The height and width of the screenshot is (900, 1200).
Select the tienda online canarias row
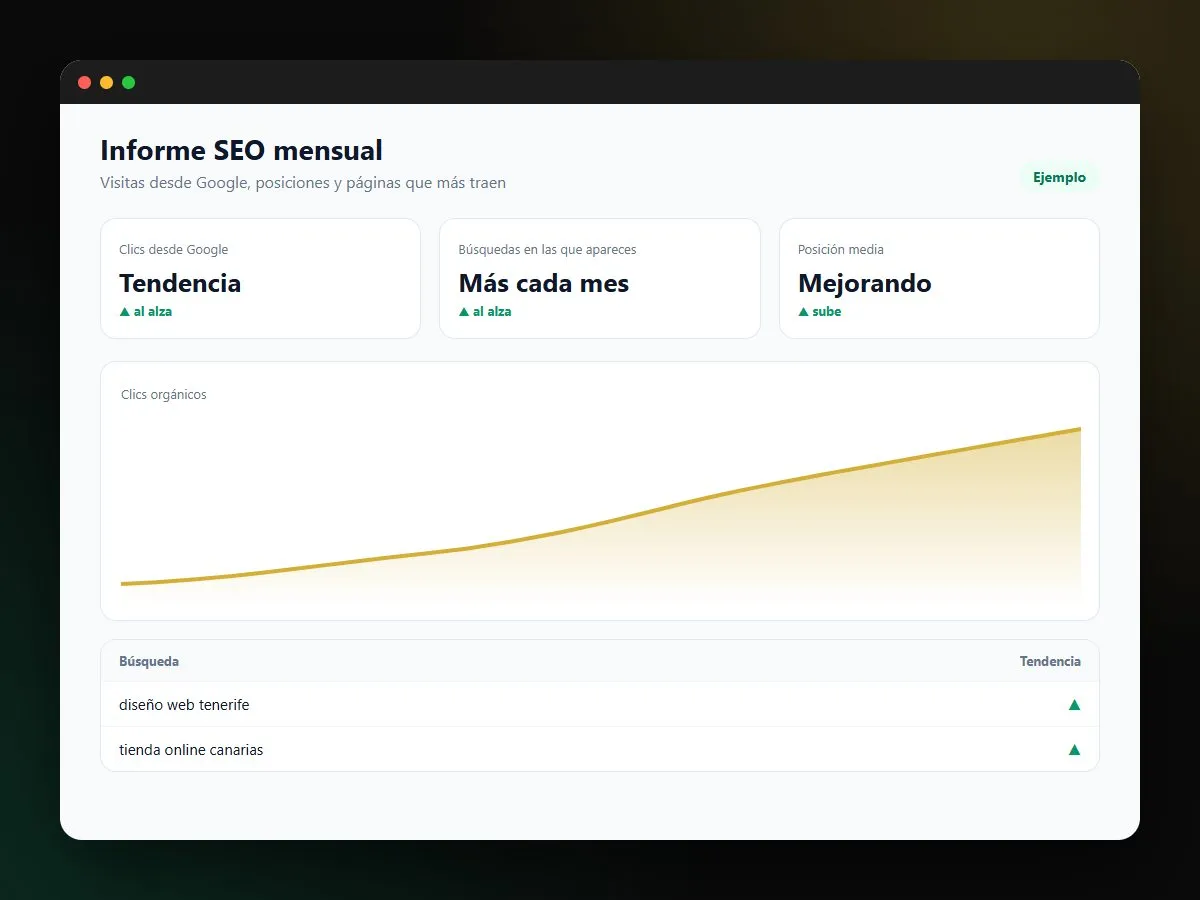point(600,749)
